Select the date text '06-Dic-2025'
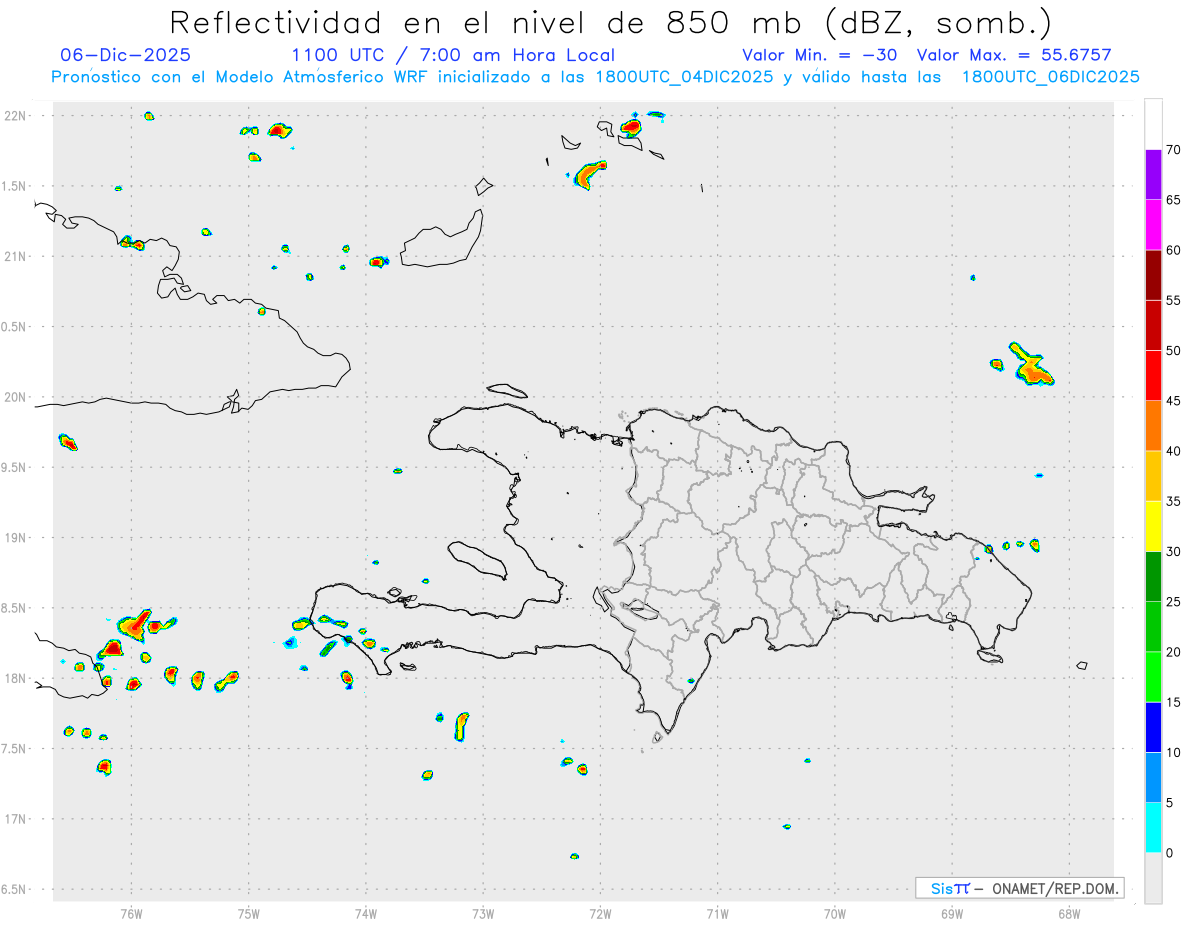This screenshot has width=1200, height=927. pos(125,55)
